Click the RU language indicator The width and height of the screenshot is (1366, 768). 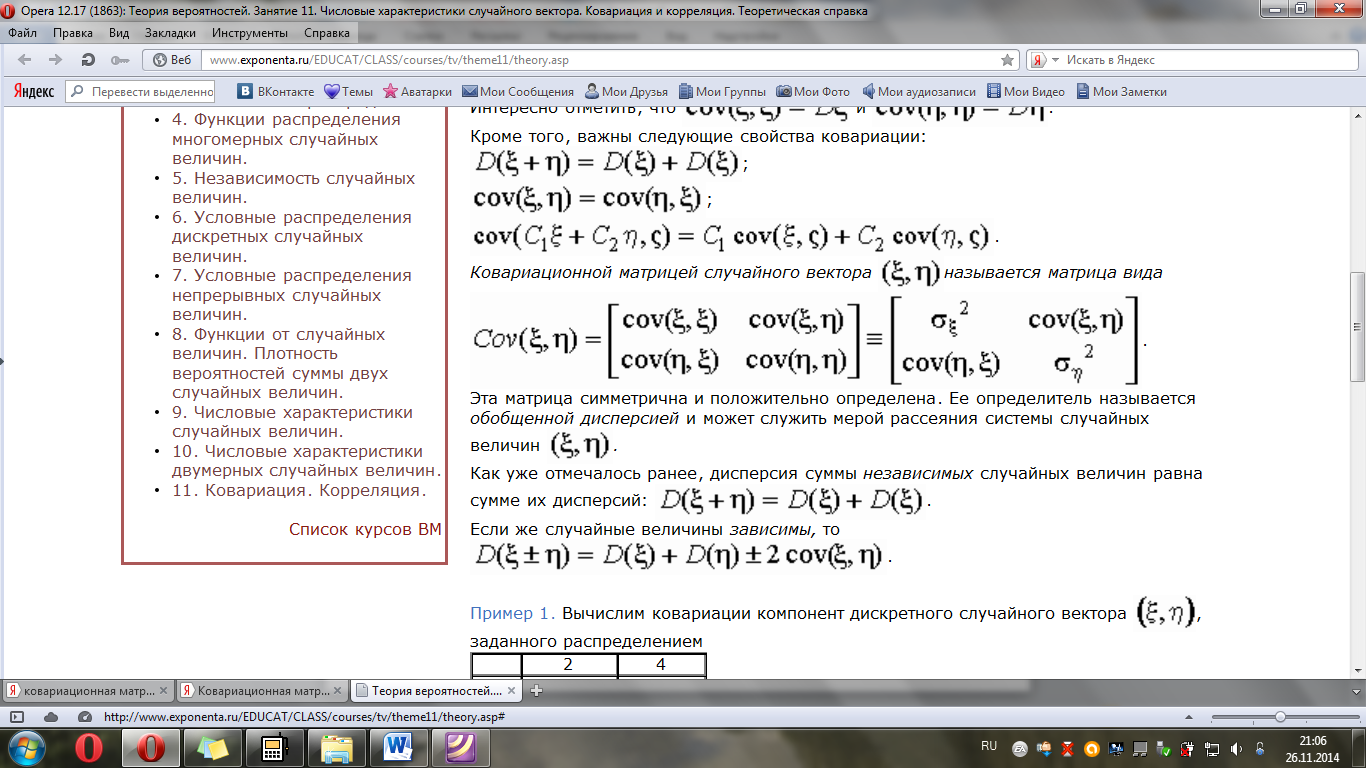pyautogui.click(x=989, y=746)
